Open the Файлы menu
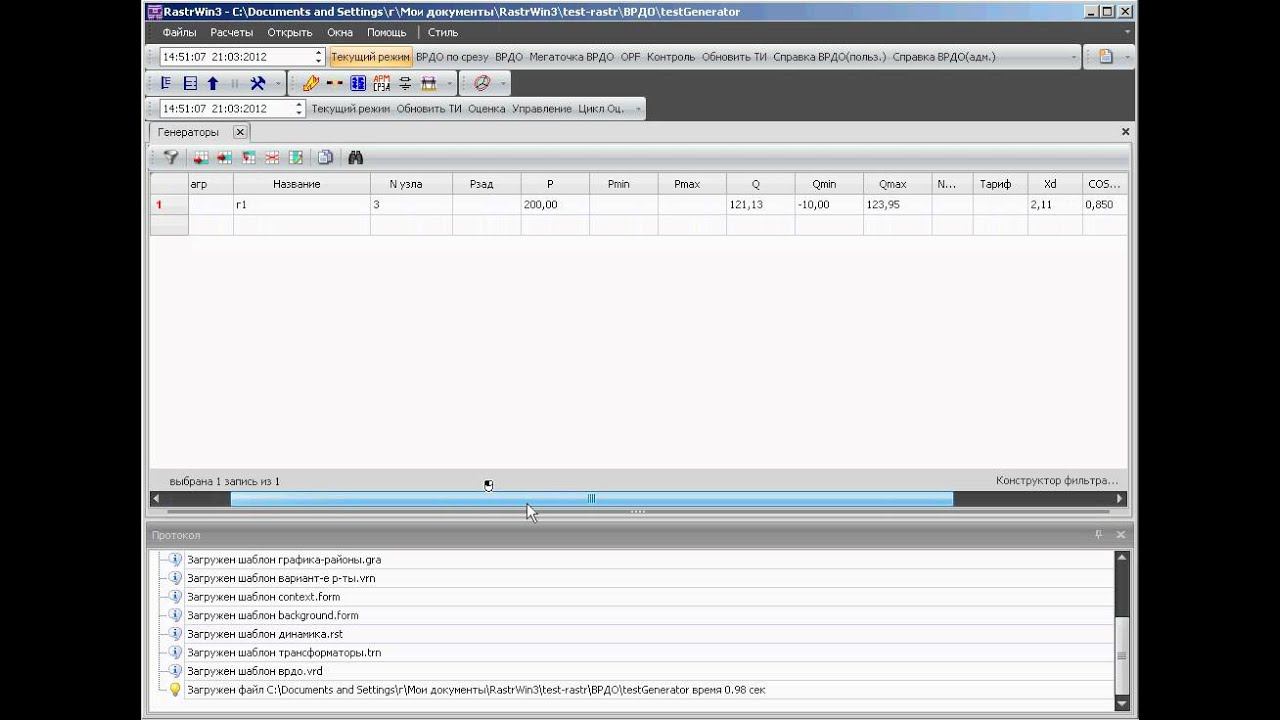The image size is (1280, 720). coord(179,32)
